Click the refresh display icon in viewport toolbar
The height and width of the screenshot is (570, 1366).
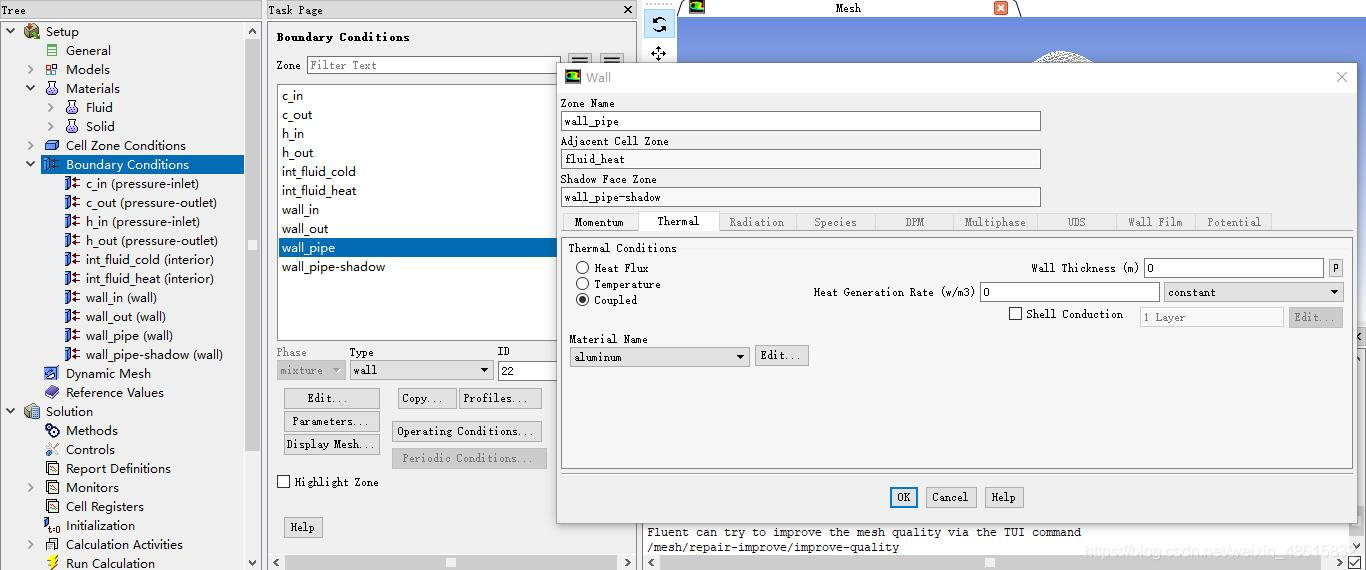tap(658, 24)
